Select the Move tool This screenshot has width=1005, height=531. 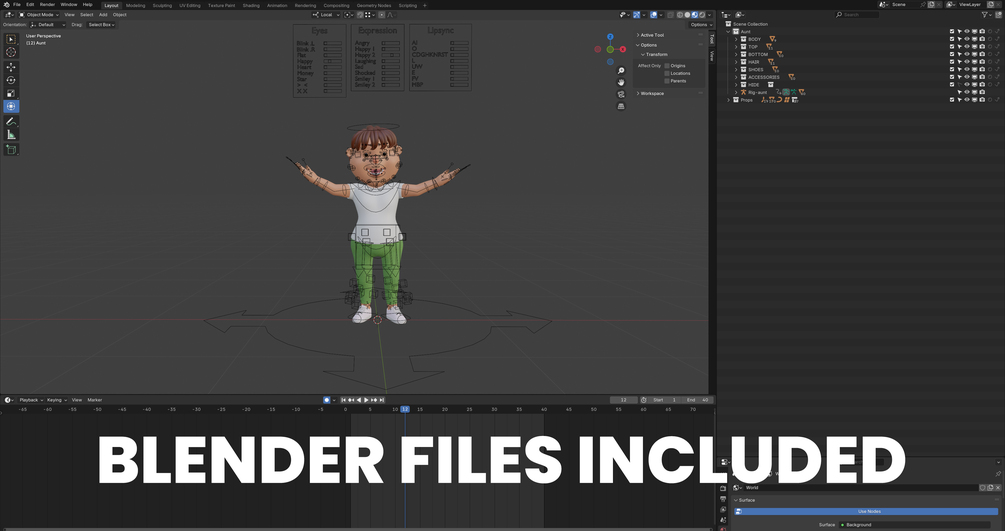11,67
